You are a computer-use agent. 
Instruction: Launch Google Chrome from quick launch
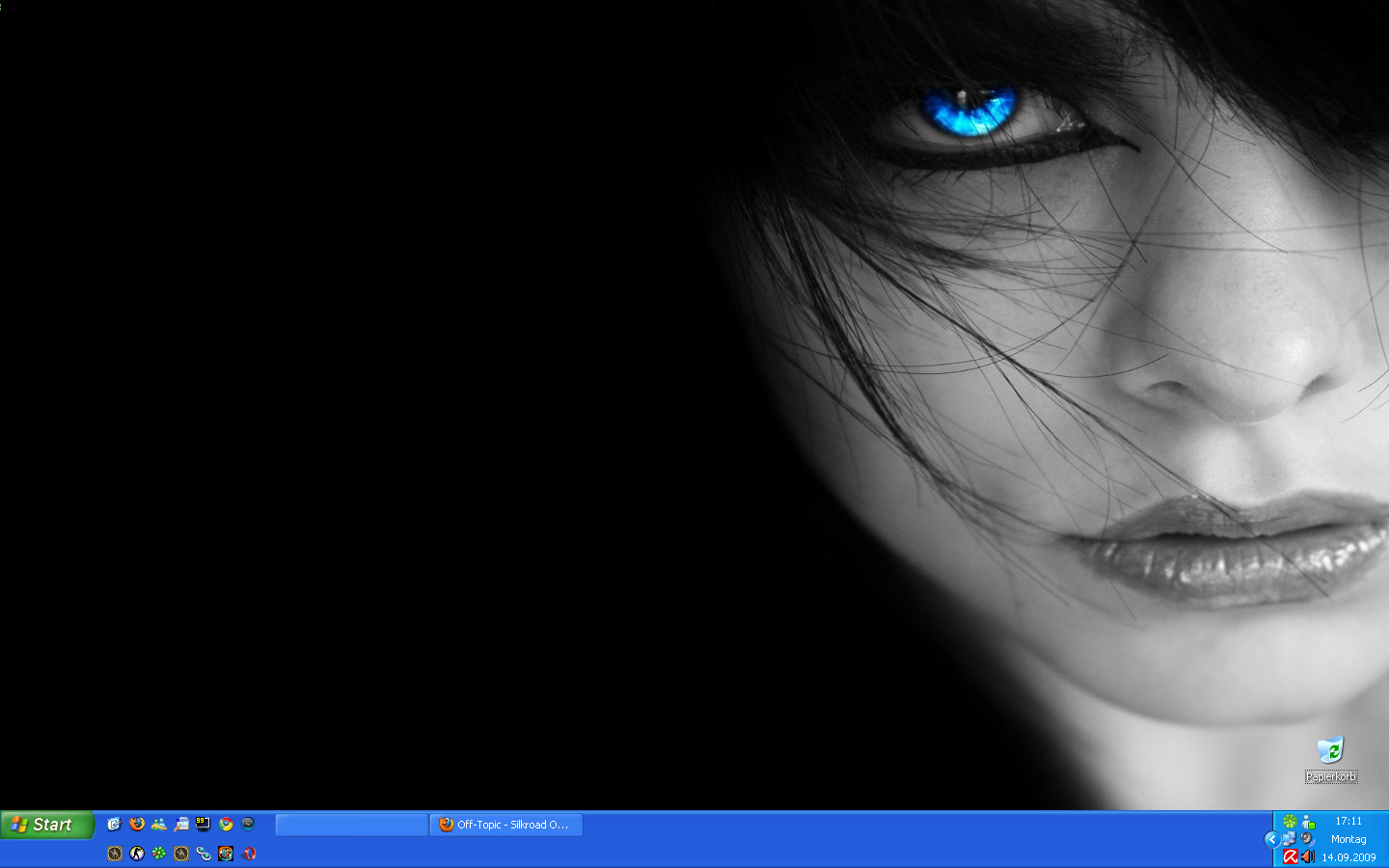pos(226,825)
